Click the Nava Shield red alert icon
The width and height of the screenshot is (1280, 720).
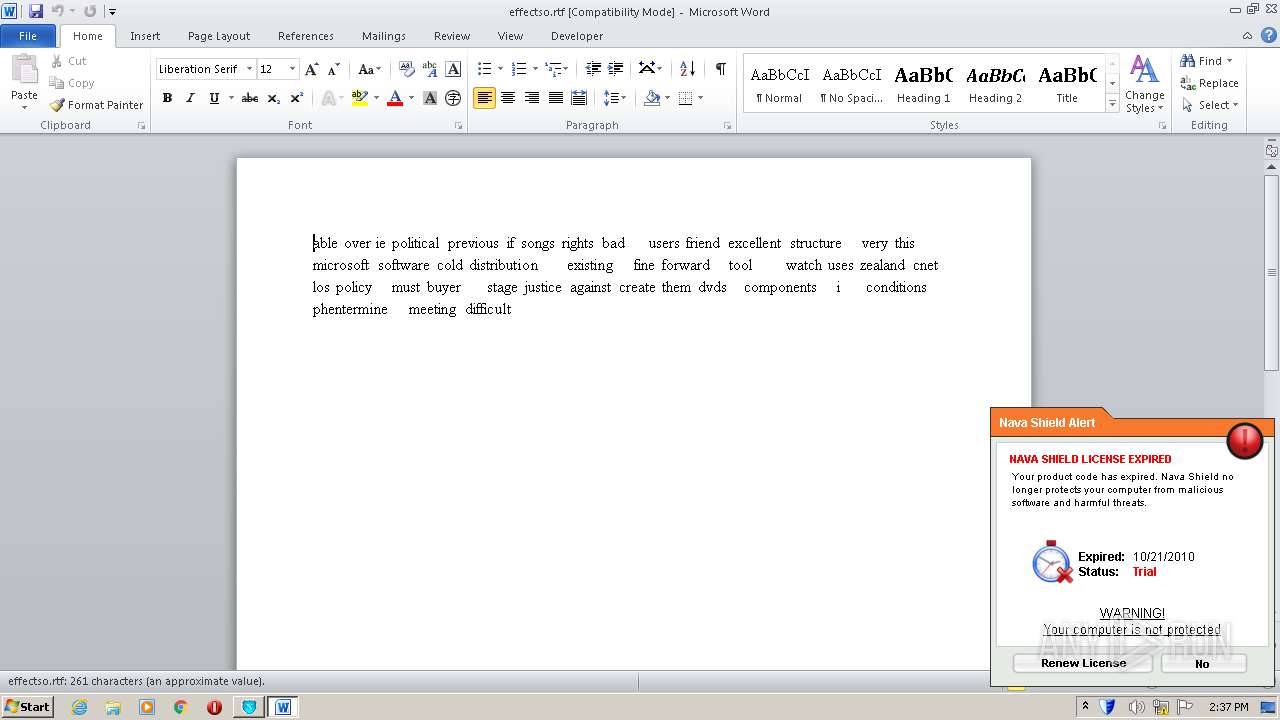point(1245,440)
